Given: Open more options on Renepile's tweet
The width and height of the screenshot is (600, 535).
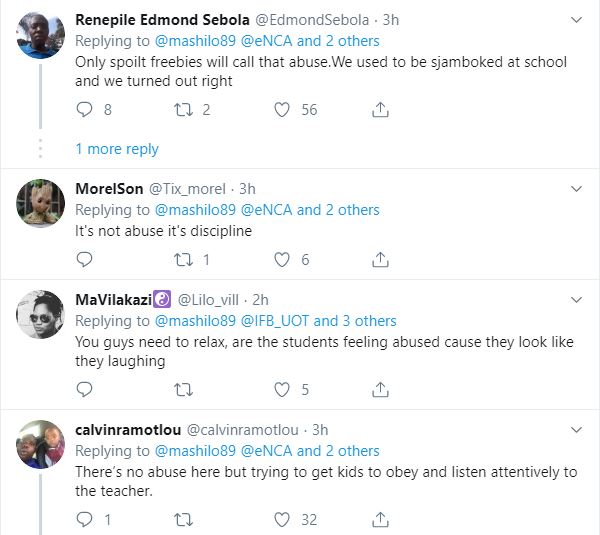Looking at the screenshot, I should pos(575,20).
